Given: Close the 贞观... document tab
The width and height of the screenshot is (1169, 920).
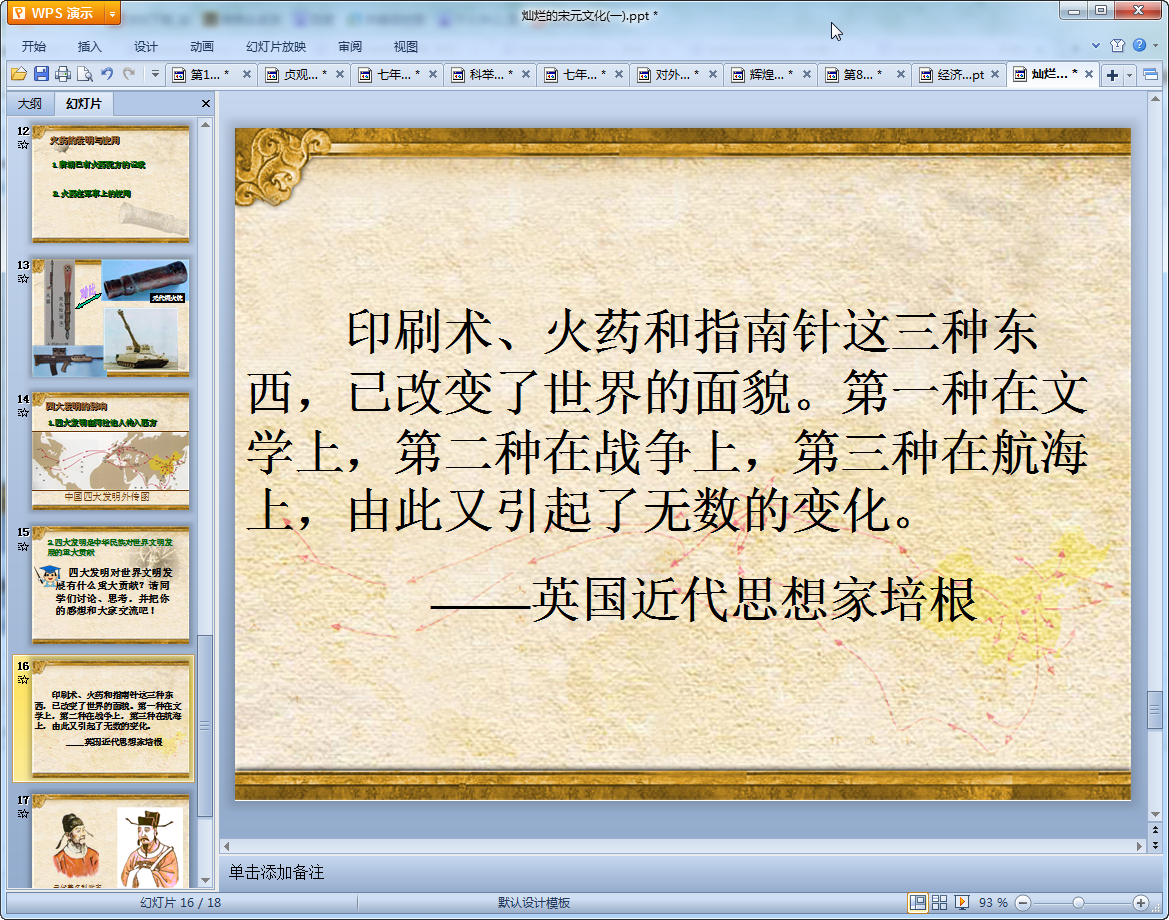Looking at the screenshot, I should click(x=340, y=75).
